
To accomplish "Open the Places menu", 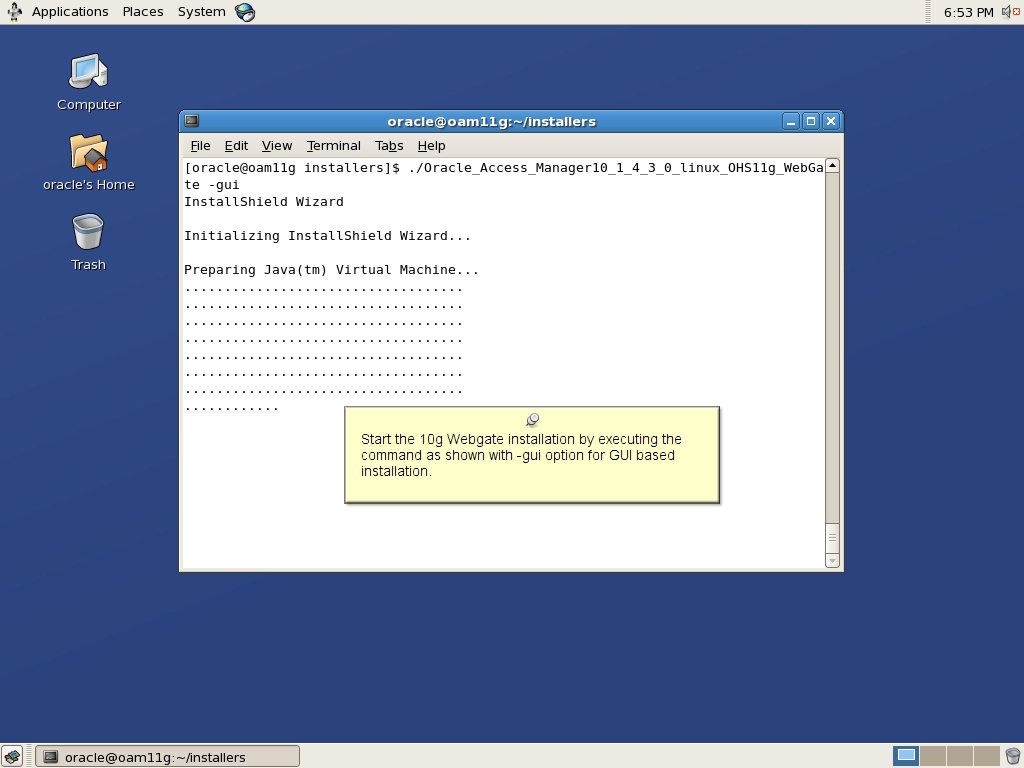I will pos(142,11).
